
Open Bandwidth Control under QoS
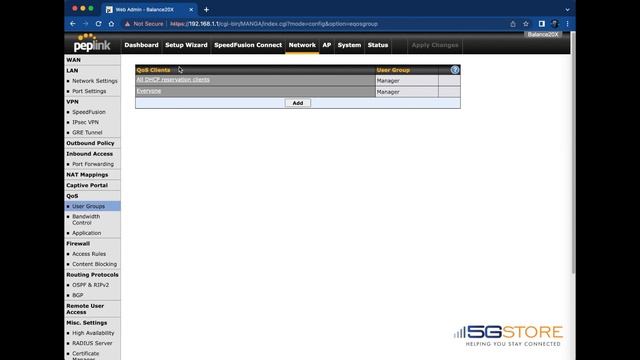(86, 220)
